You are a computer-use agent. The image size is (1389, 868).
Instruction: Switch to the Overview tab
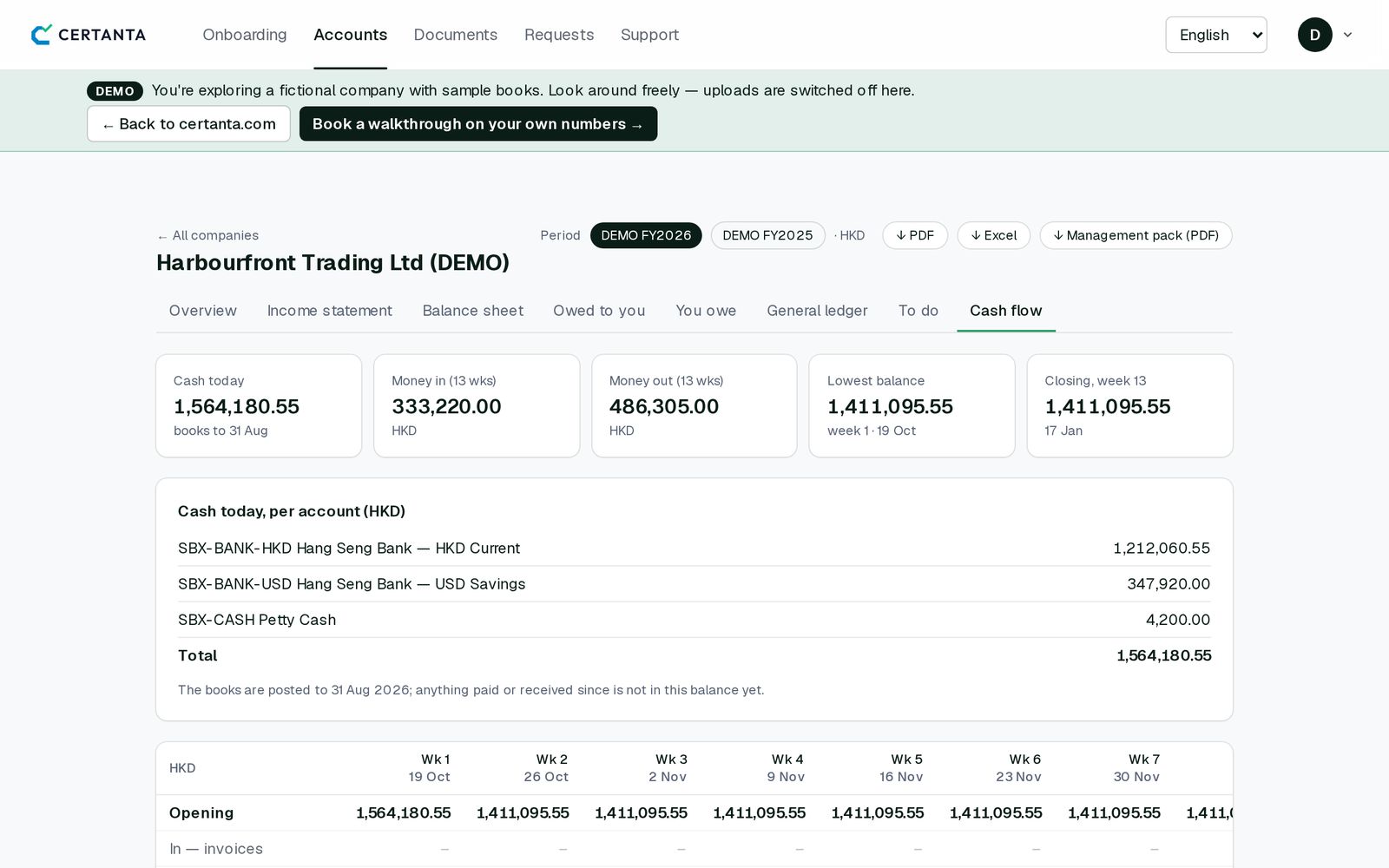click(x=203, y=311)
